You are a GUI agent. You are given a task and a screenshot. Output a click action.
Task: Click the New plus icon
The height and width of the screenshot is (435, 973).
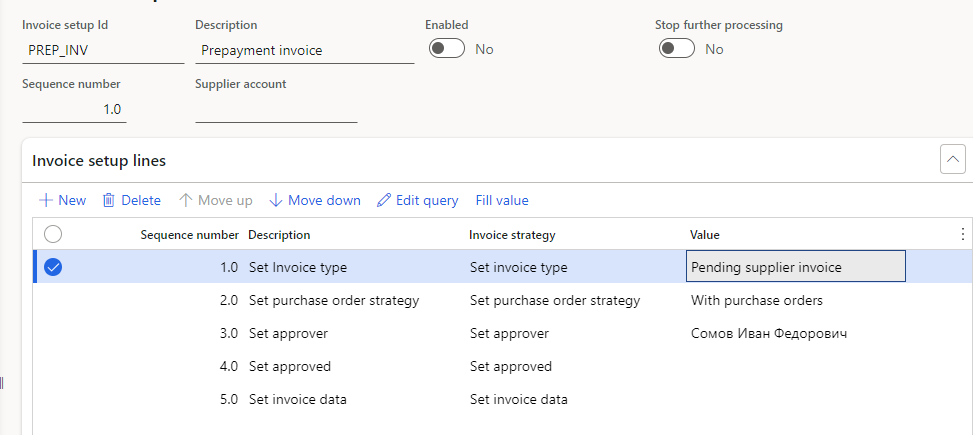pos(46,200)
